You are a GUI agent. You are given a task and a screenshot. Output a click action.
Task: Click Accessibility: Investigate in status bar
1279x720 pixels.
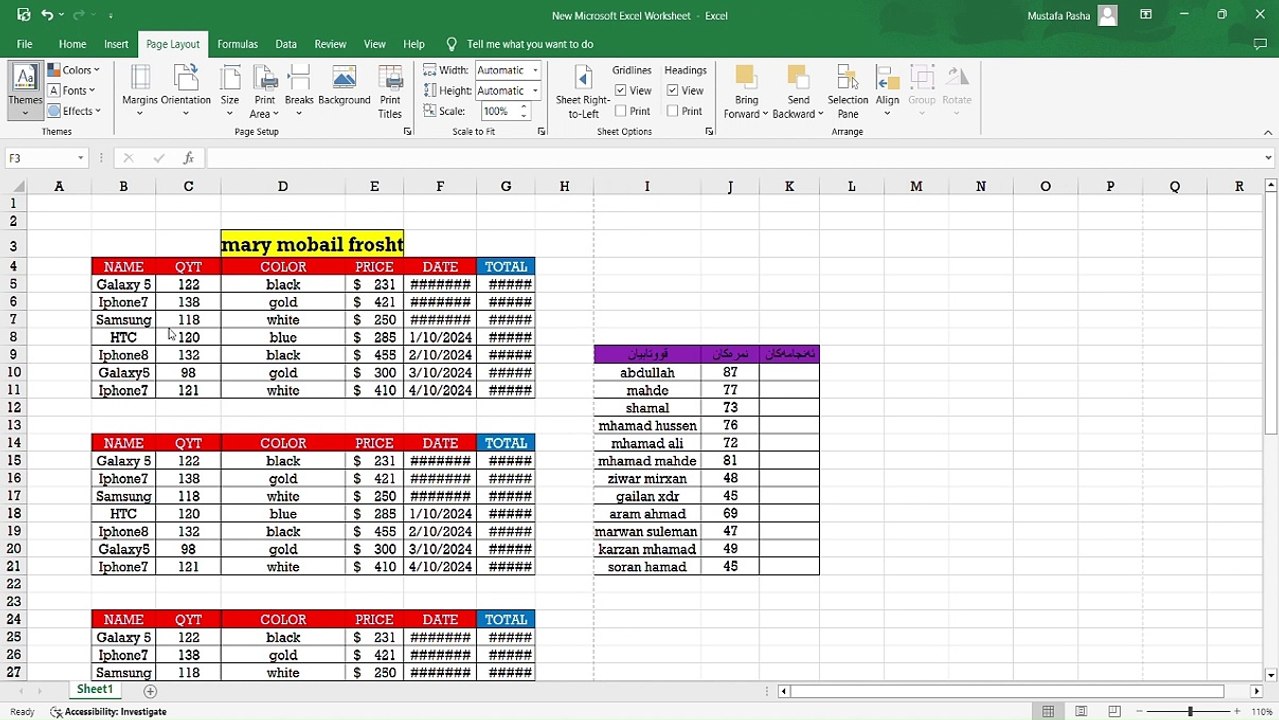tap(108, 712)
